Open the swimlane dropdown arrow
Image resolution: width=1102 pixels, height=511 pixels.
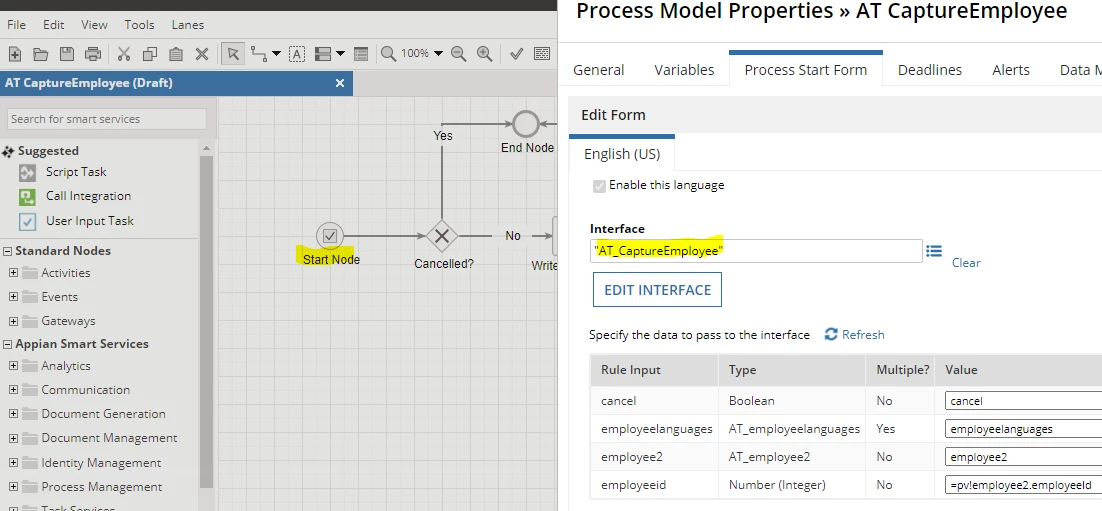(340, 54)
